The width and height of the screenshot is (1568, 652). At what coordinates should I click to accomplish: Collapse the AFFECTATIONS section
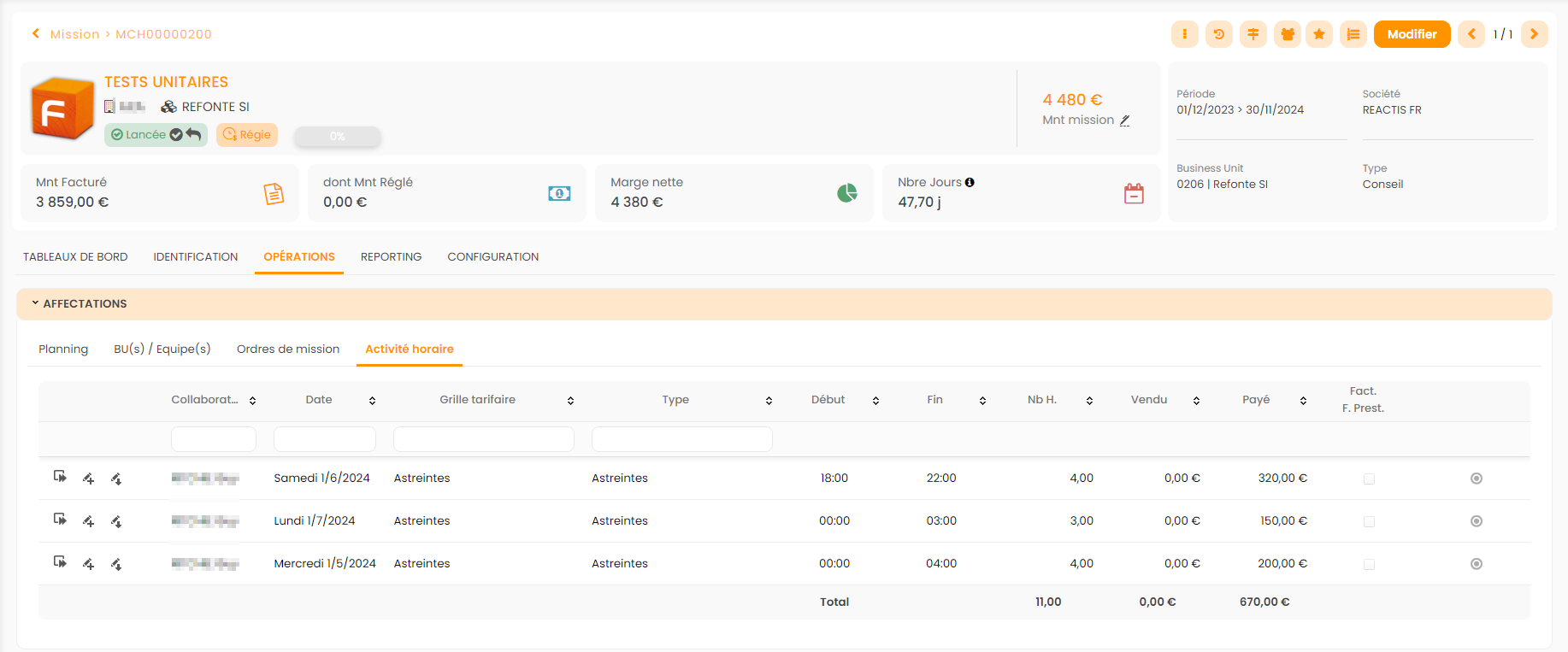tap(35, 303)
